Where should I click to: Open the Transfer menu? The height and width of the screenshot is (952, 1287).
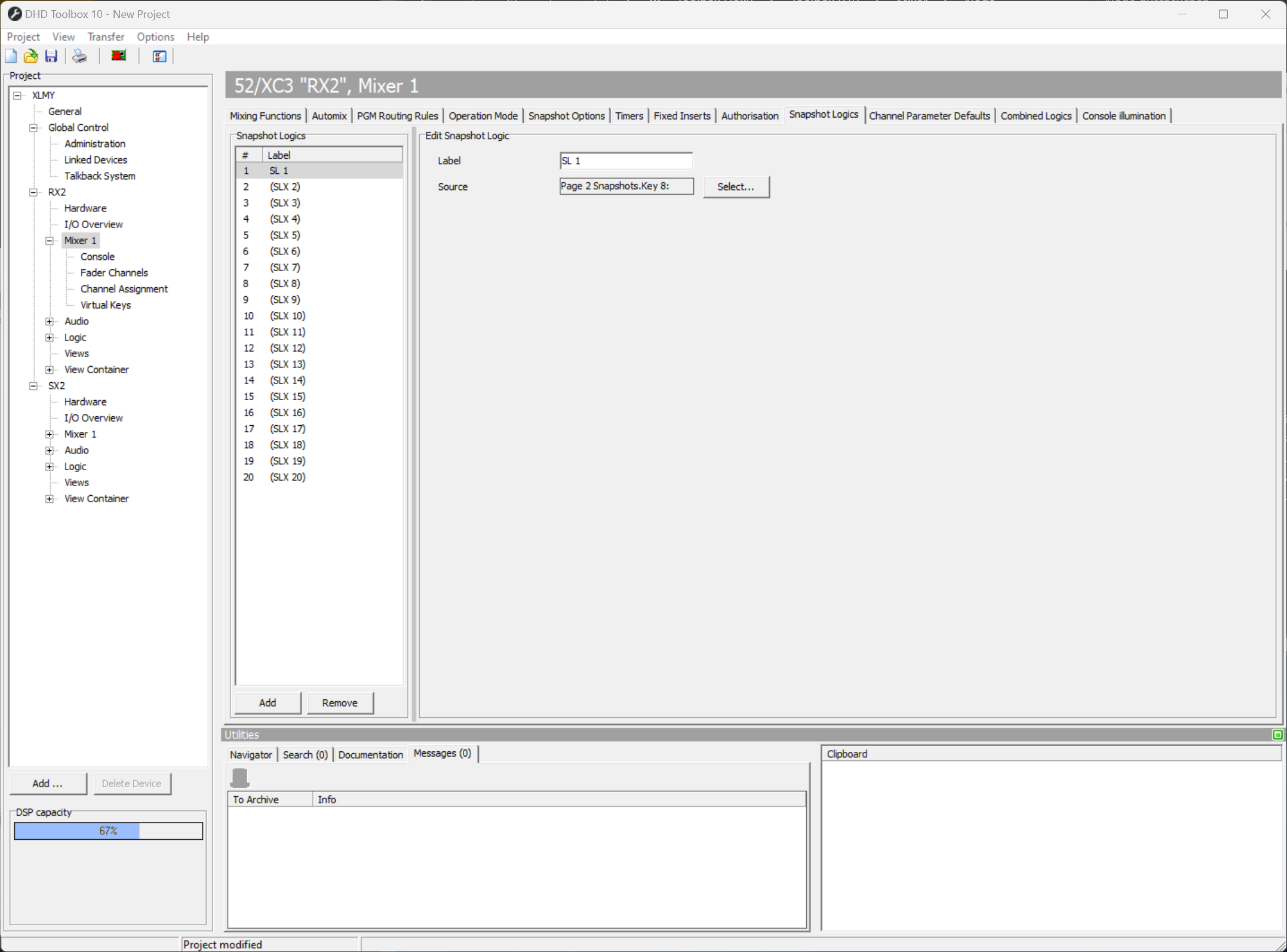(x=105, y=36)
